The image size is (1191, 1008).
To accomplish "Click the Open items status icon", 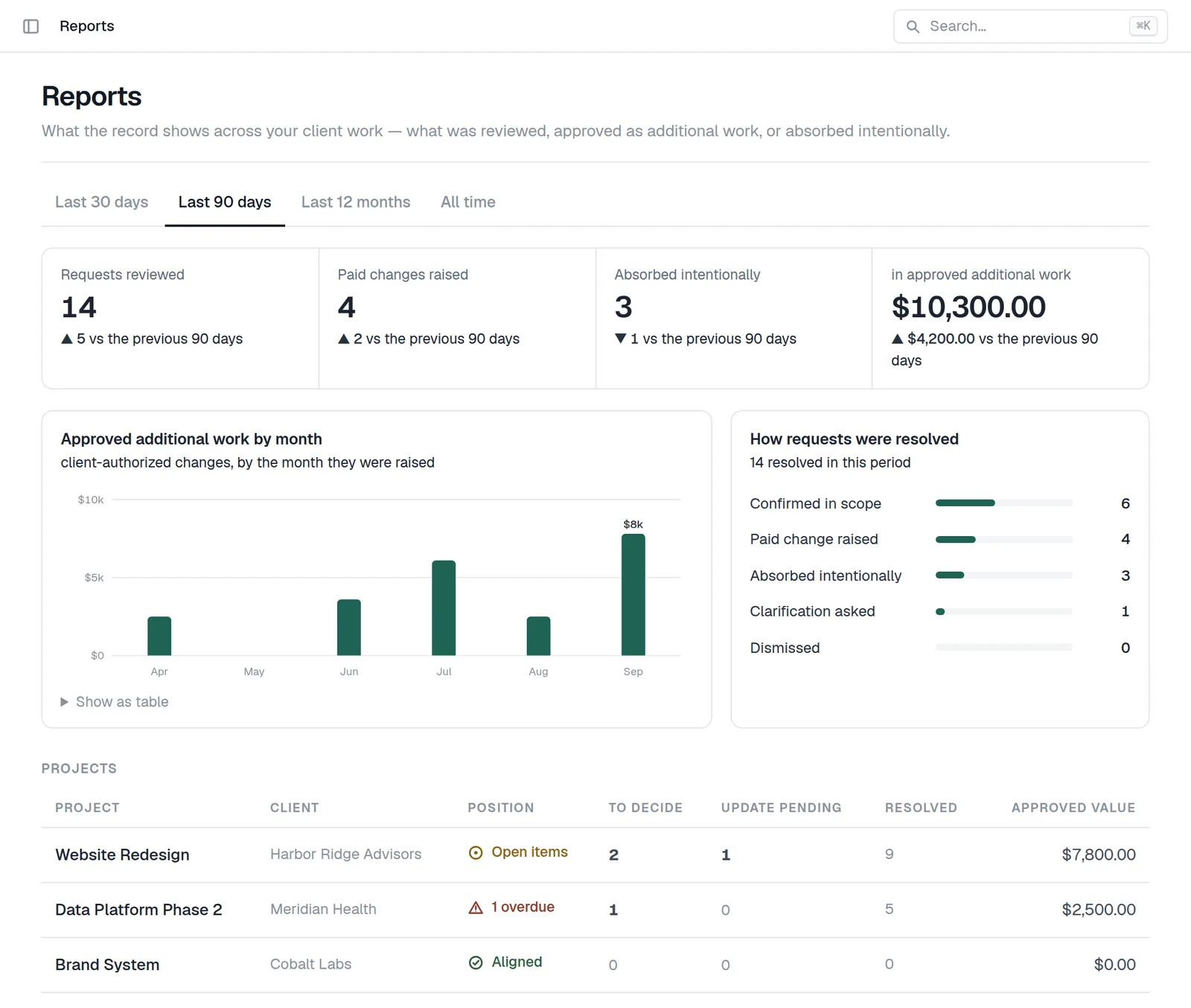I will [476, 852].
